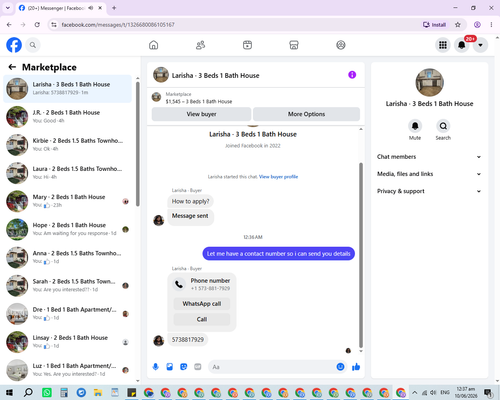The image size is (500, 400).
Task: Search in conversation using the Search icon
Action: tap(443, 126)
